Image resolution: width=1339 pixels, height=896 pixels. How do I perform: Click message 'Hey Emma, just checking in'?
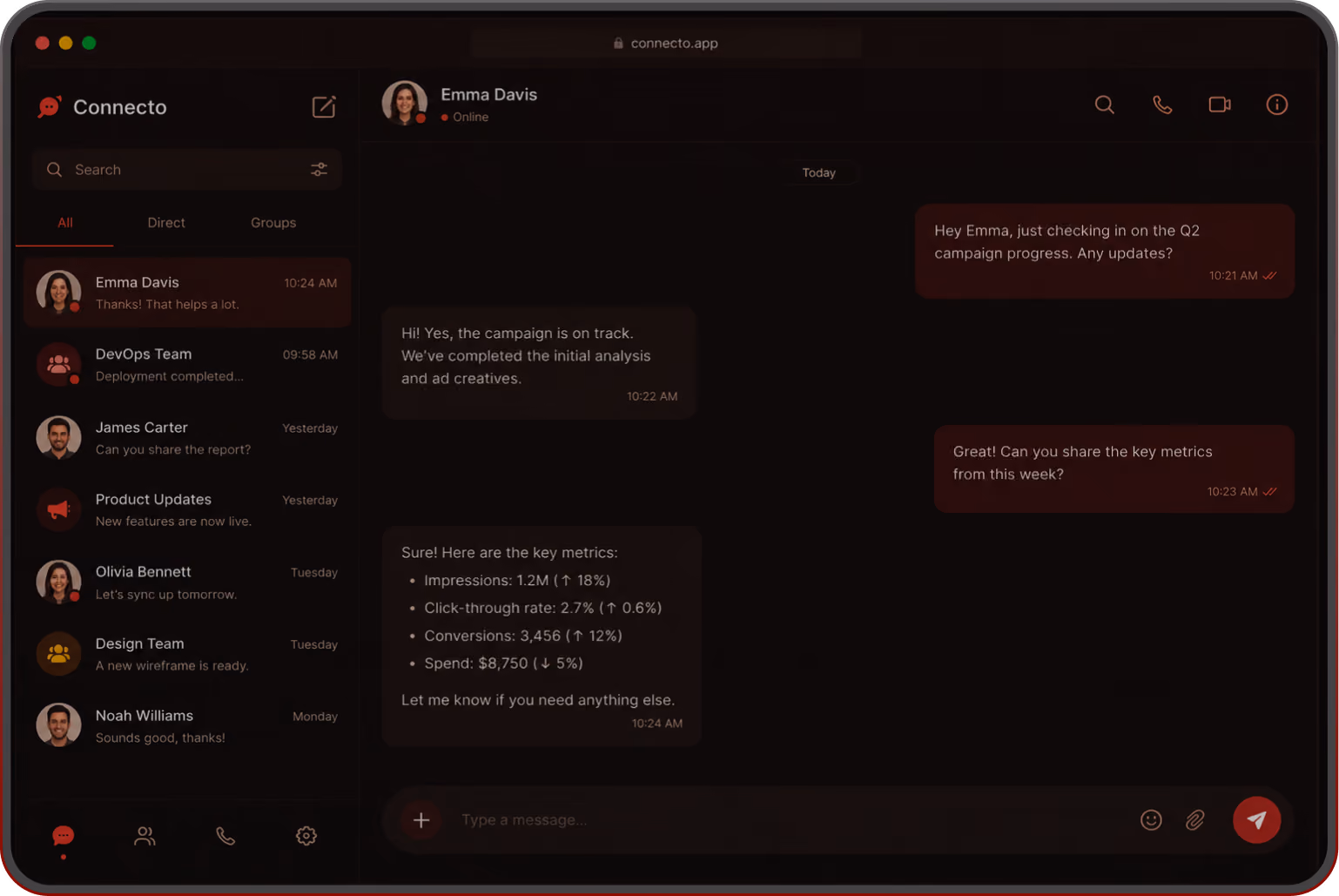coord(1105,251)
